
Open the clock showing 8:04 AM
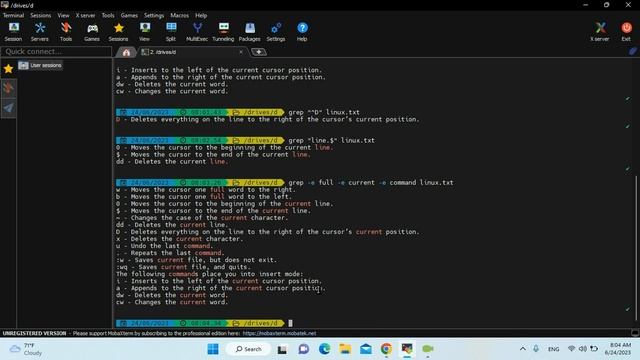(x=618, y=349)
